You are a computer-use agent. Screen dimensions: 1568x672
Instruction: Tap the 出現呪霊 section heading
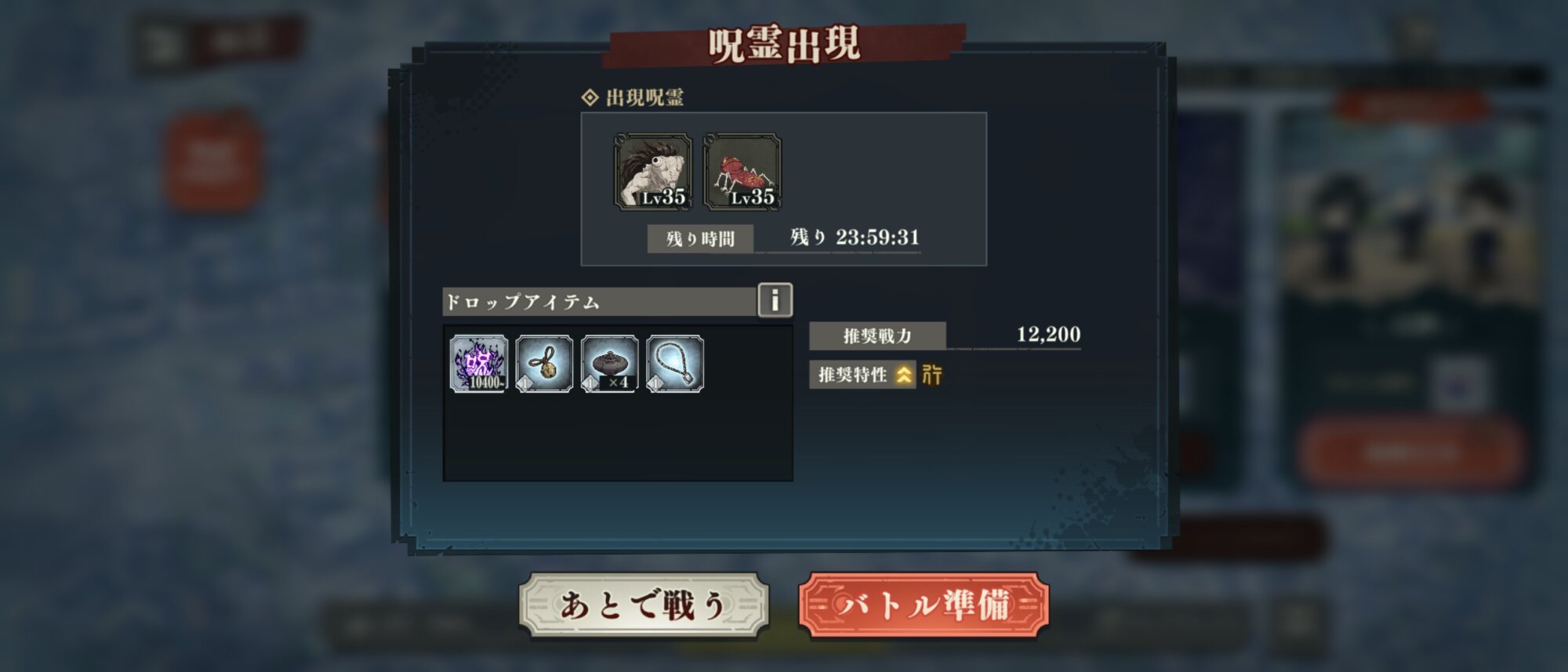point(633,97)
